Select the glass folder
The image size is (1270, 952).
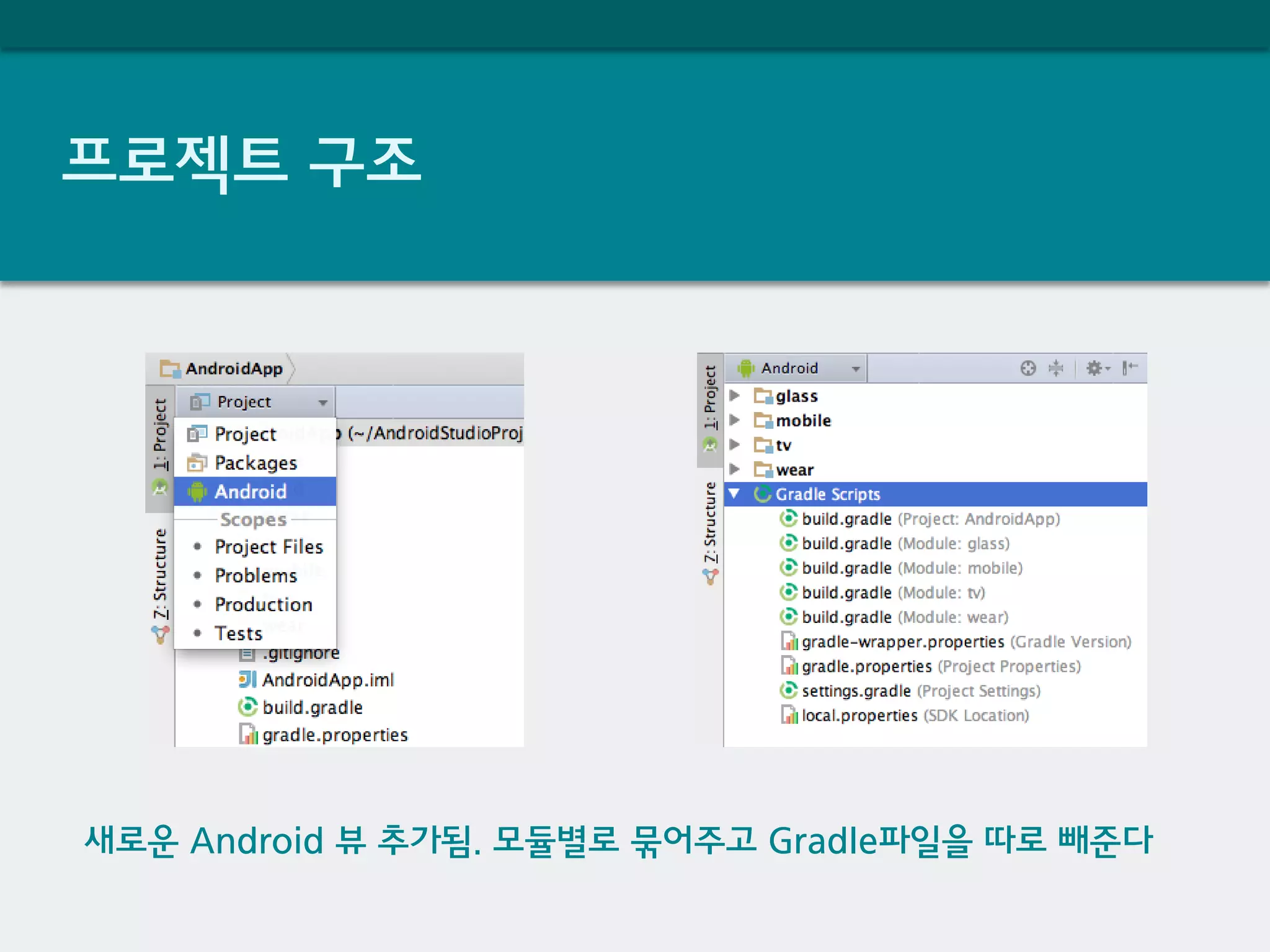[786, 395]
